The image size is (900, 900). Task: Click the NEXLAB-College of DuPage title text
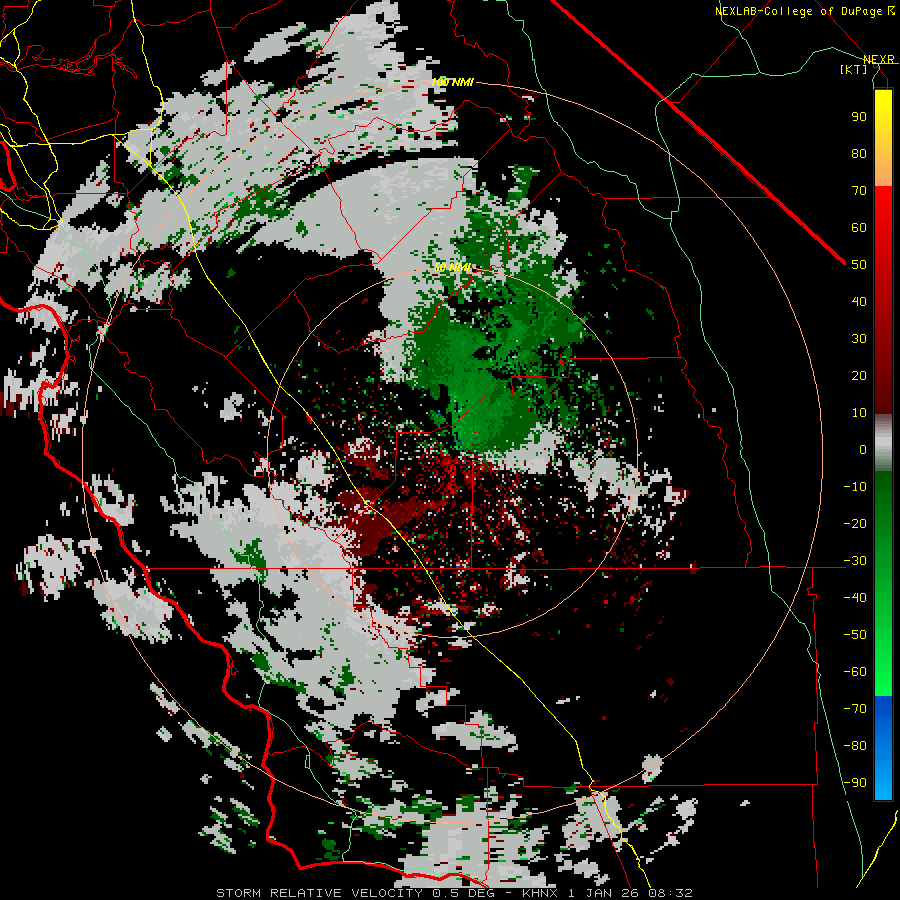[798, 11]
